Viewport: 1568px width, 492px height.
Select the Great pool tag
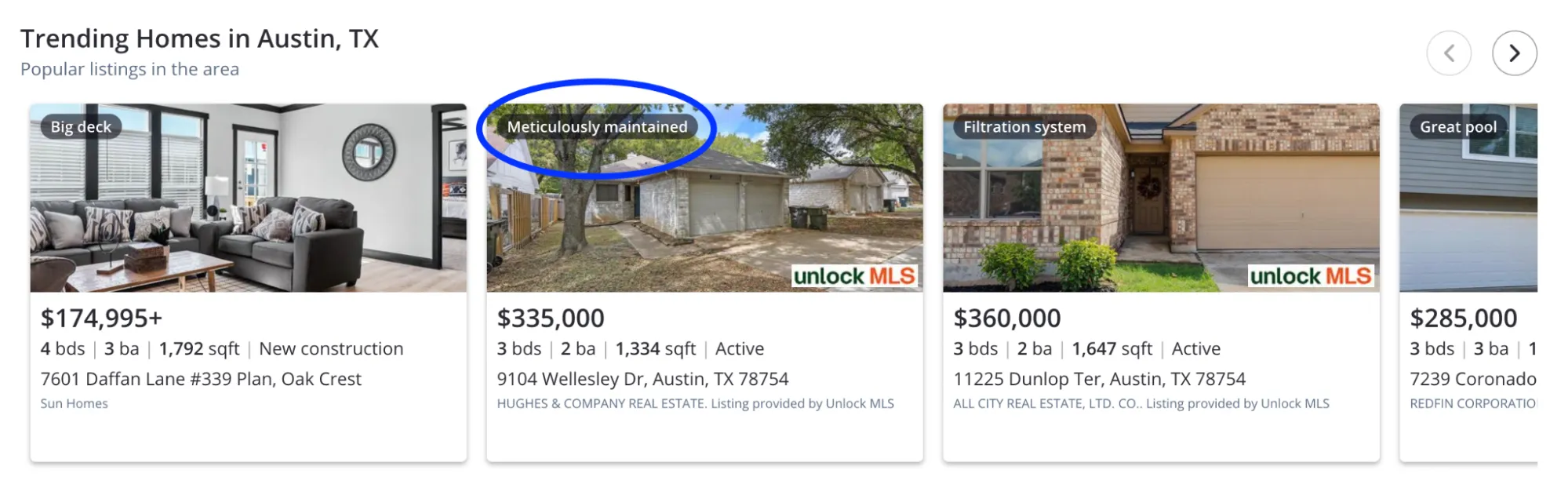1457,126
